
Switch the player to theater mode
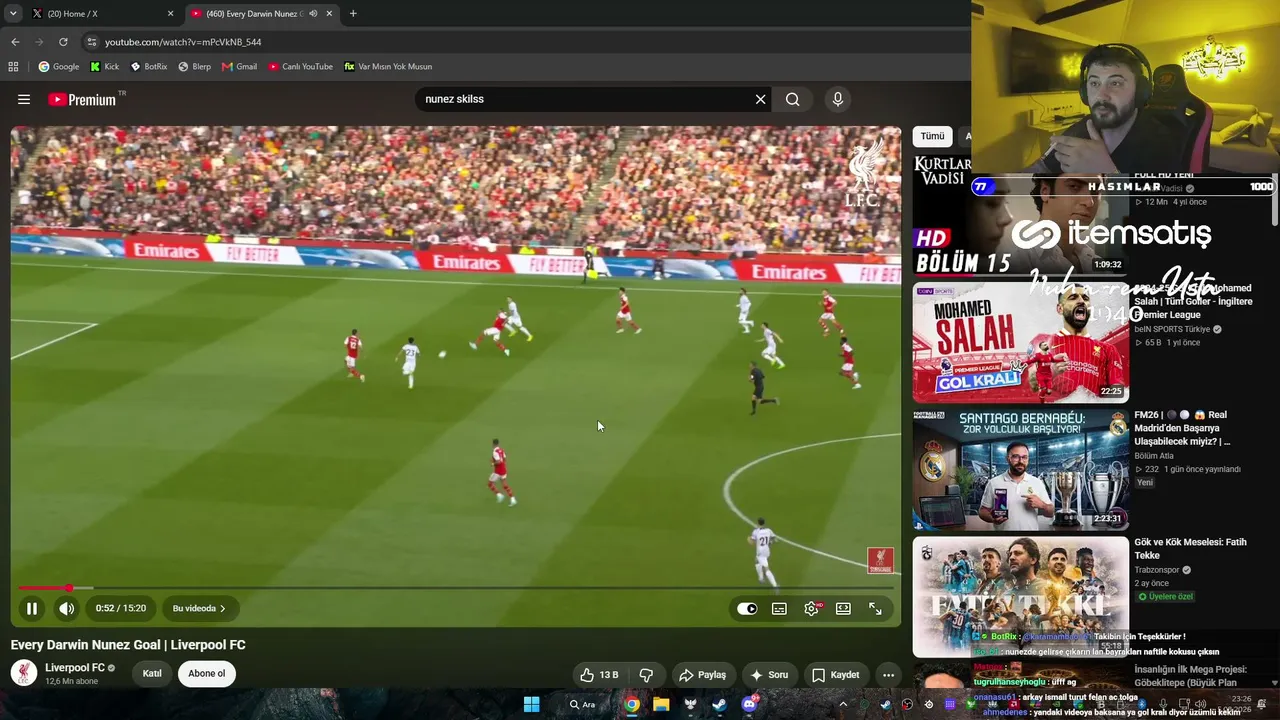[843, 608]
